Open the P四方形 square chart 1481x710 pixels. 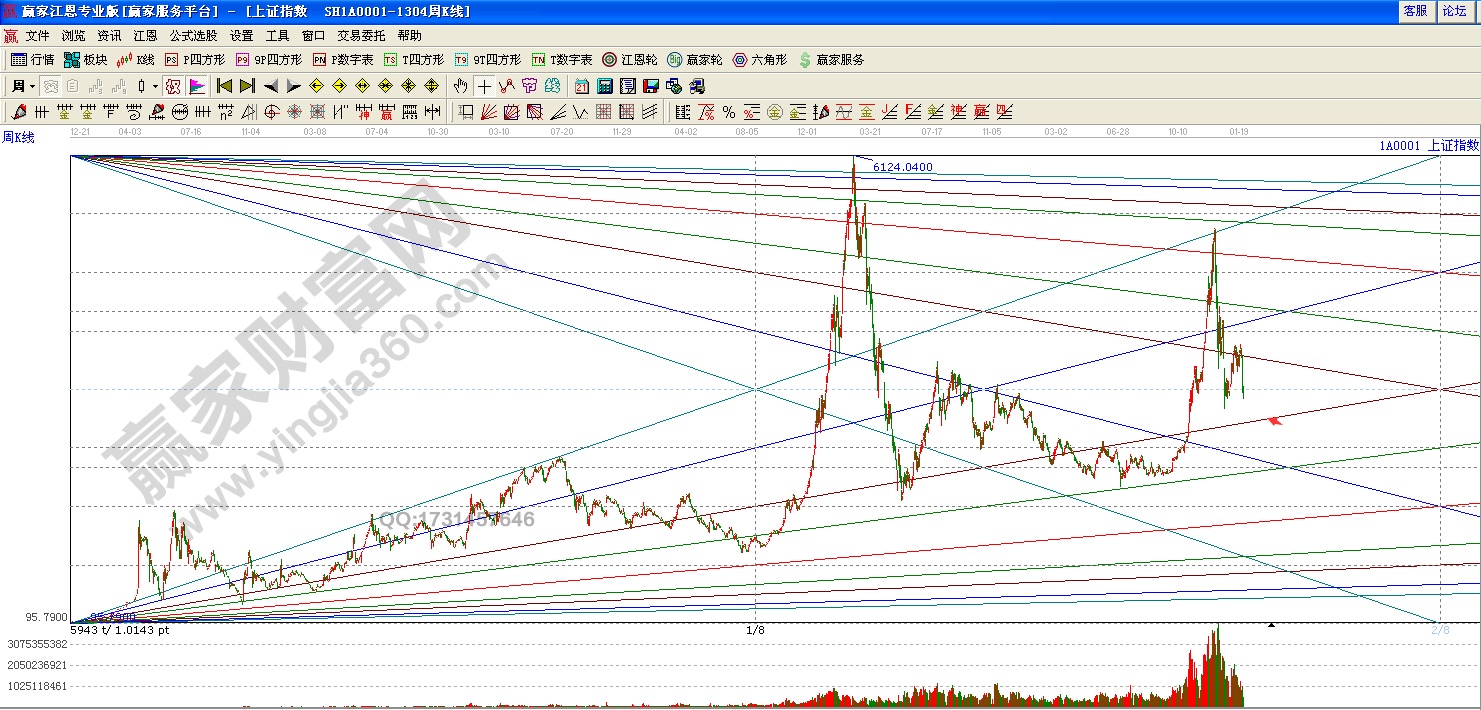coord(194,60)
